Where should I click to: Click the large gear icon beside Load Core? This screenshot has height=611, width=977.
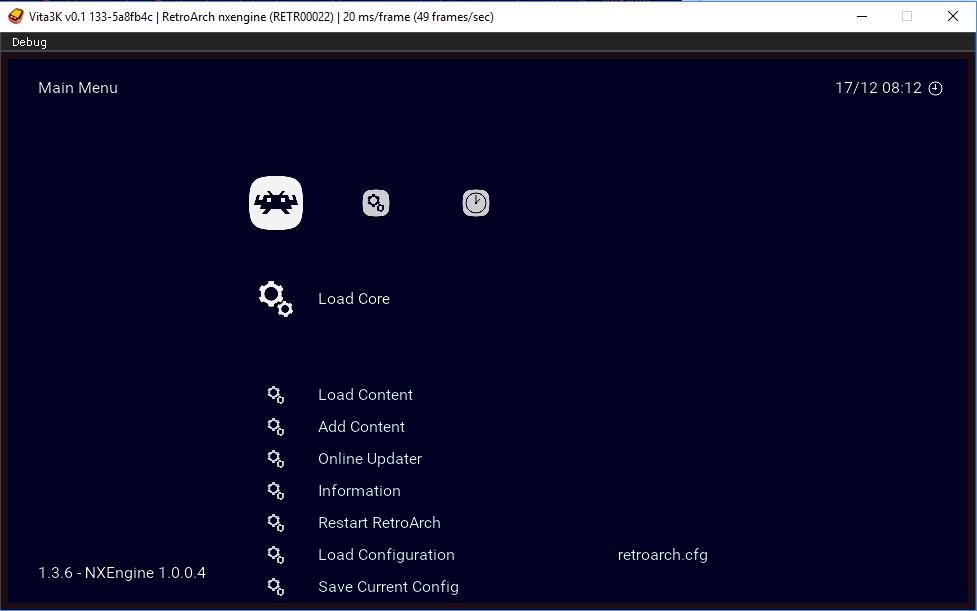tap(275, 298)
